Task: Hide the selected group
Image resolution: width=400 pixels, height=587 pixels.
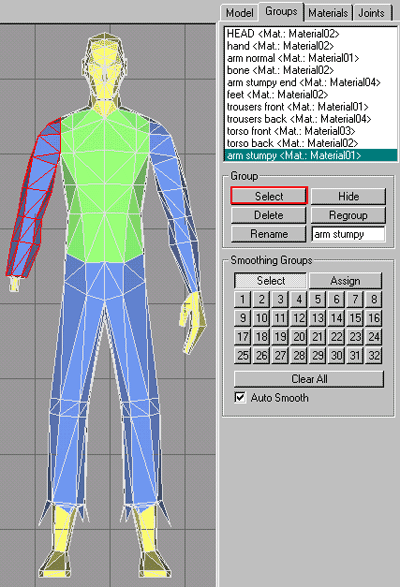Action: tap(348, 196)
